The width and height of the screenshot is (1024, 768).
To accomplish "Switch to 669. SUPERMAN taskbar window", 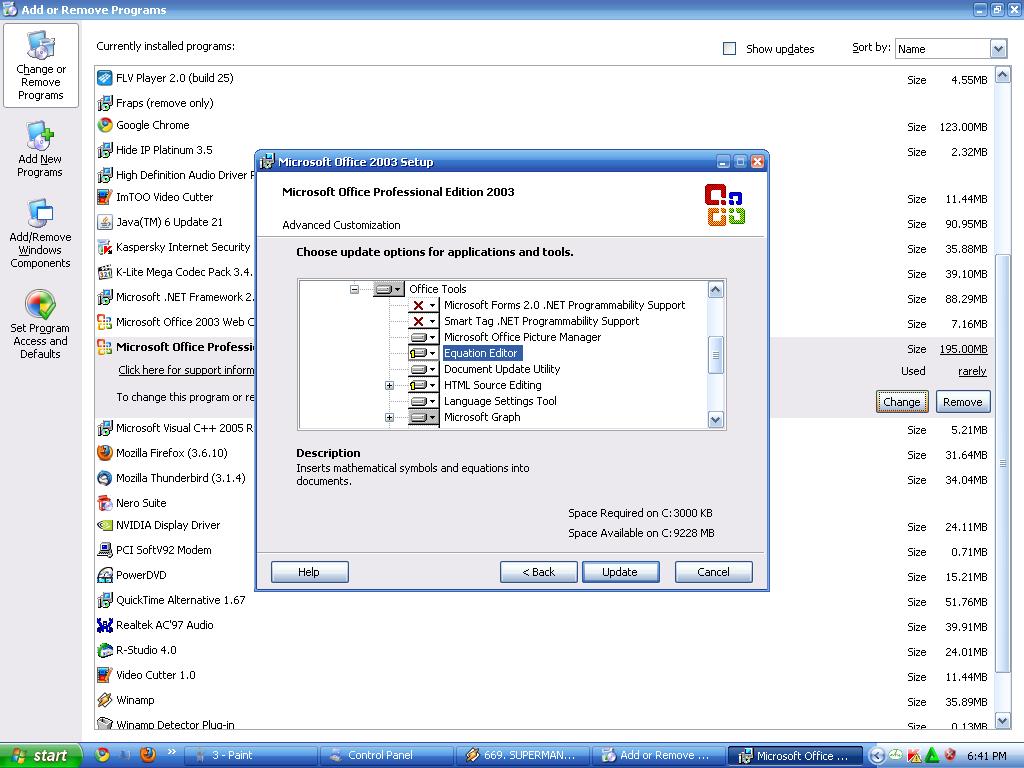I will point(522,756).
